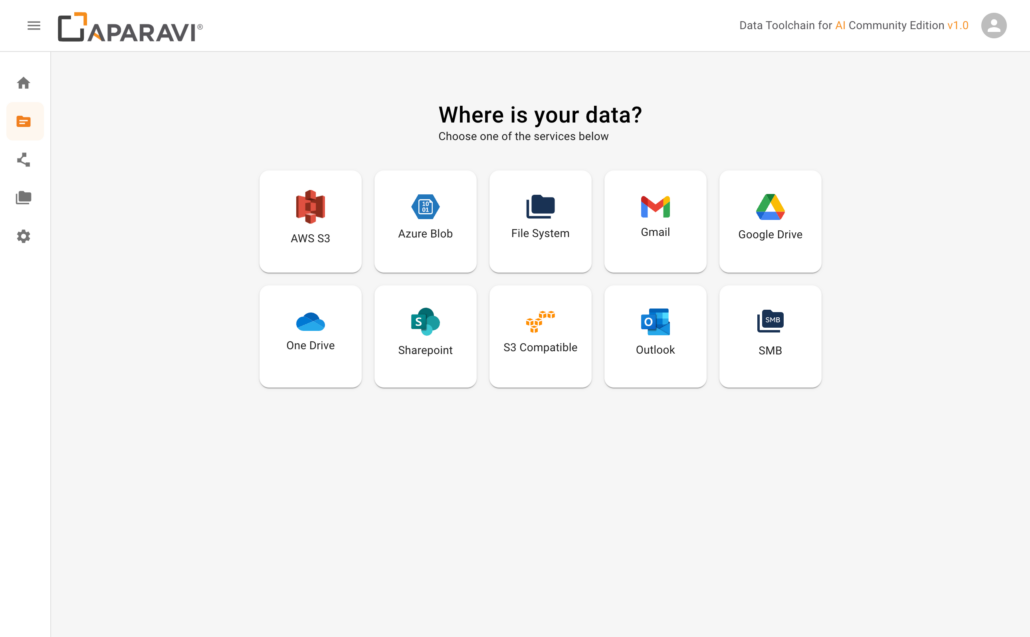The image size is (1030, 637).
Task: Click 'Choose one of the services below' text
Action: 524,137
